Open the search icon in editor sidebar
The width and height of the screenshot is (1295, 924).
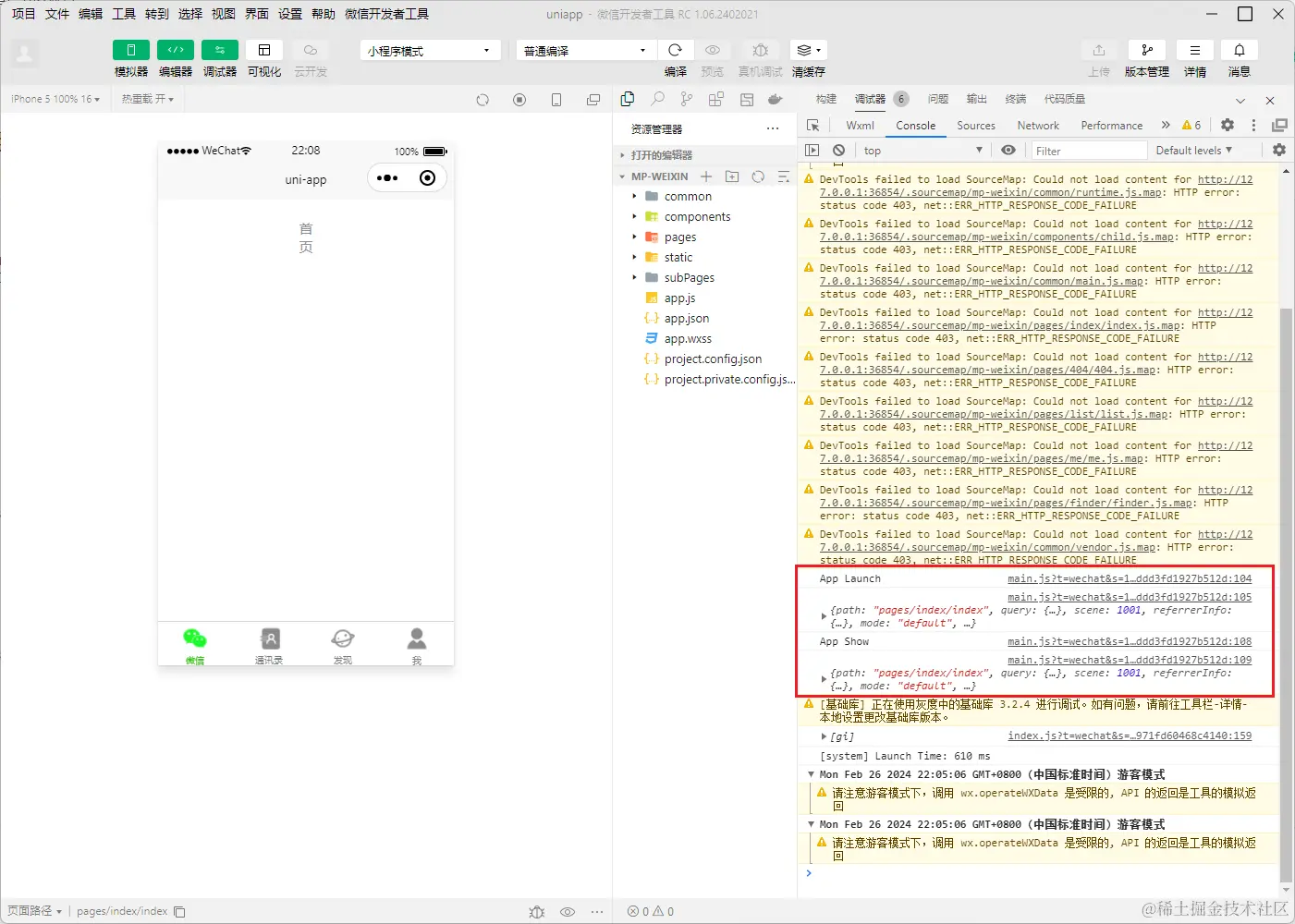(657, 99)
